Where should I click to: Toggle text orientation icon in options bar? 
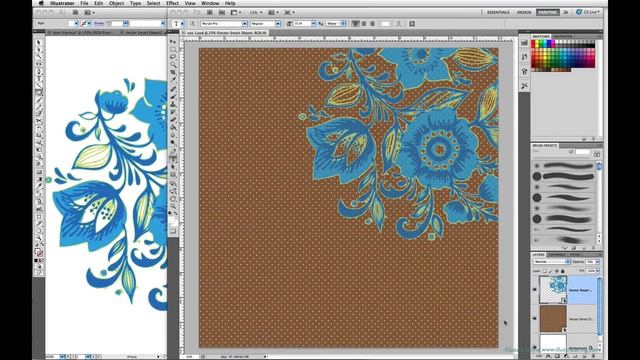pos(193,24)
